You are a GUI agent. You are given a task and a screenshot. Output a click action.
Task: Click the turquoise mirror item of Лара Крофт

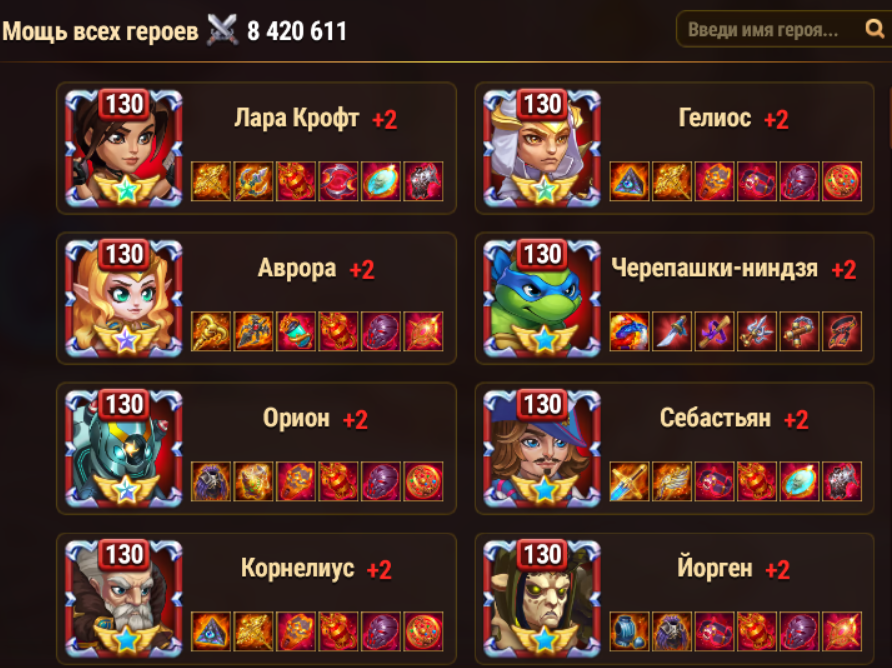coord(381,182)
